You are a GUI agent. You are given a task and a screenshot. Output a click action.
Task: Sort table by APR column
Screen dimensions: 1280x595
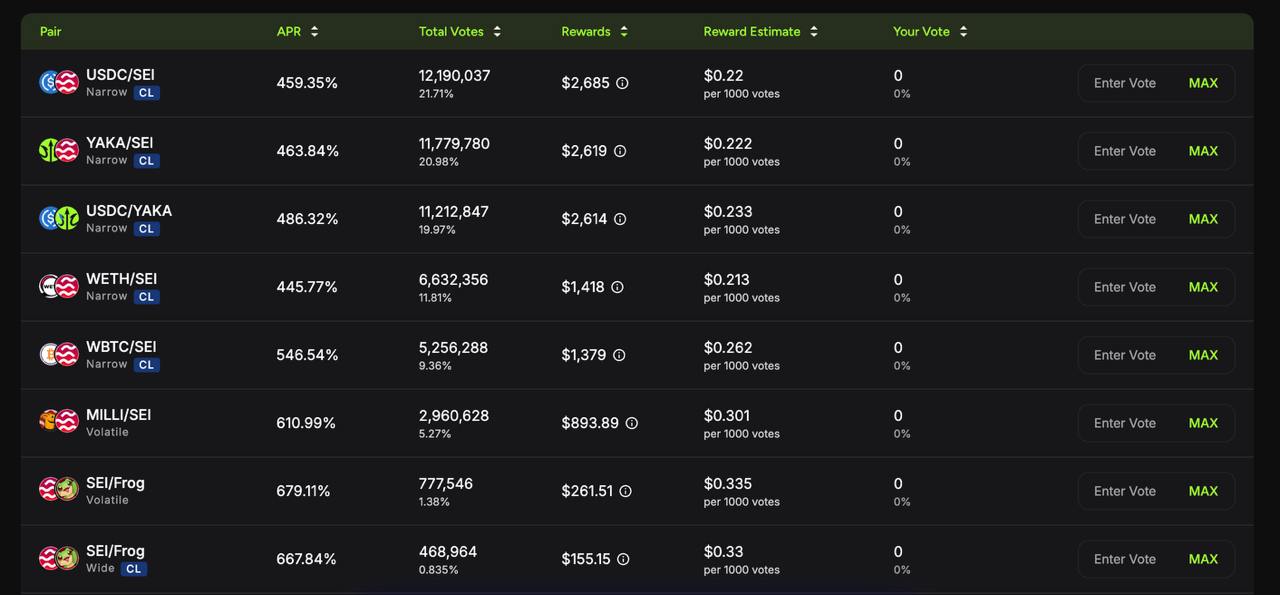pyautogui.click(x=298, y=31)
